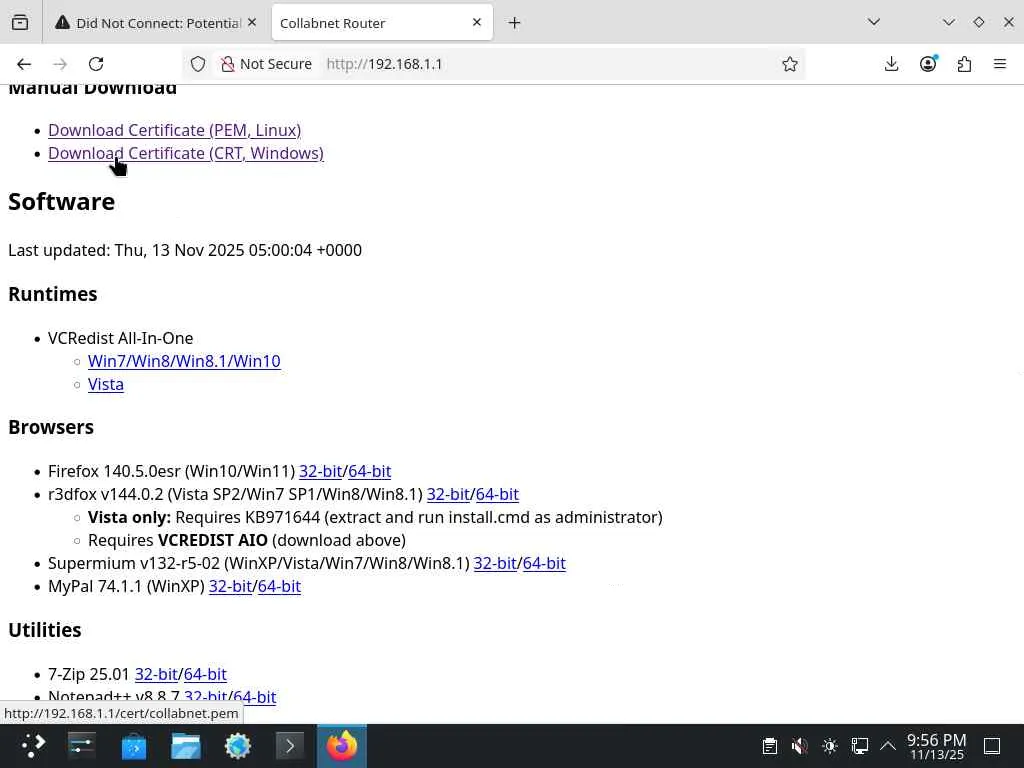Click the show desktop button
Image resolution: width=1024 pixels, height=768 pixels.
[992, 746]
